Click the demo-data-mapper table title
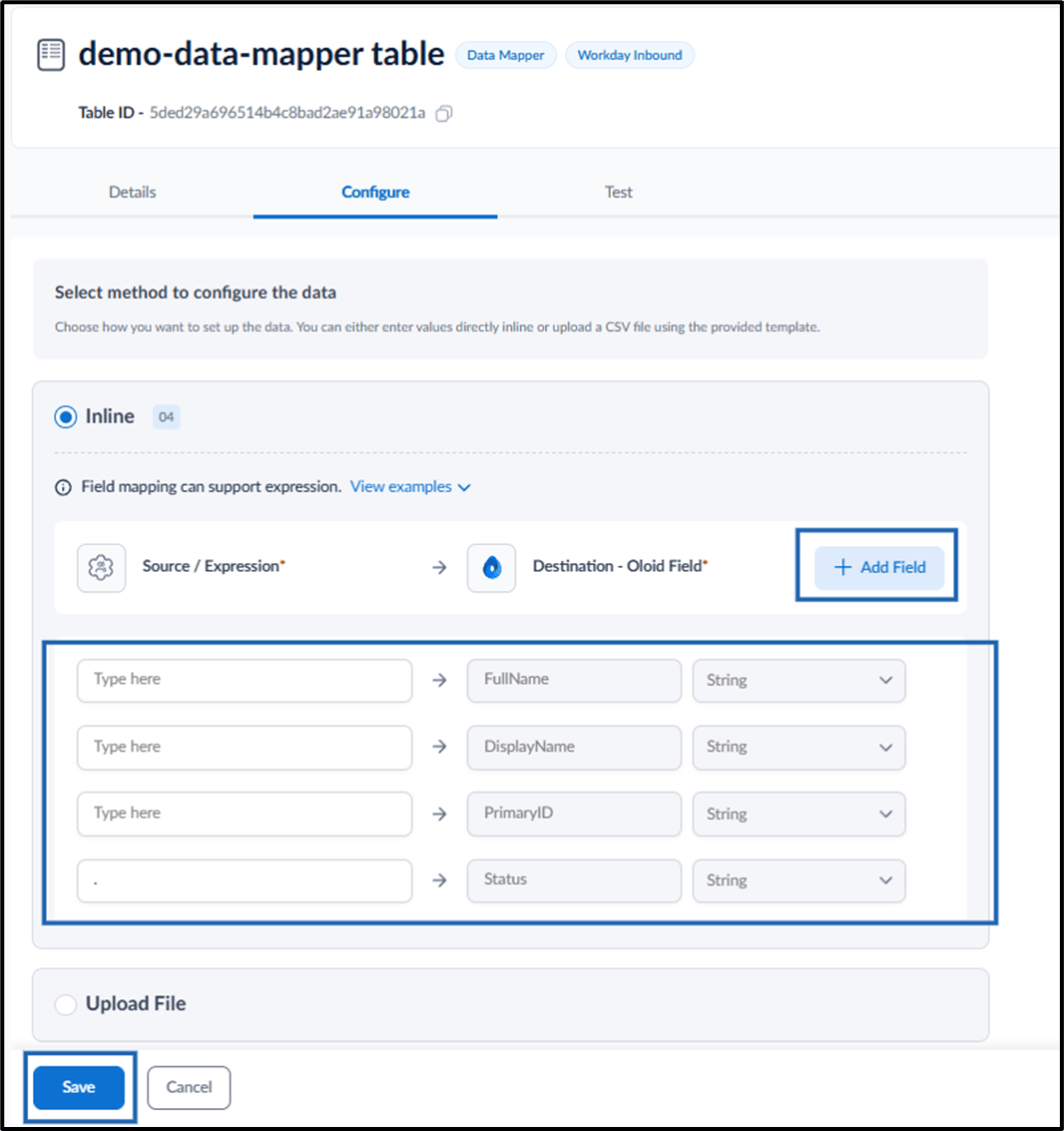The image size is (1064, 1131). [x=262, y=54]
